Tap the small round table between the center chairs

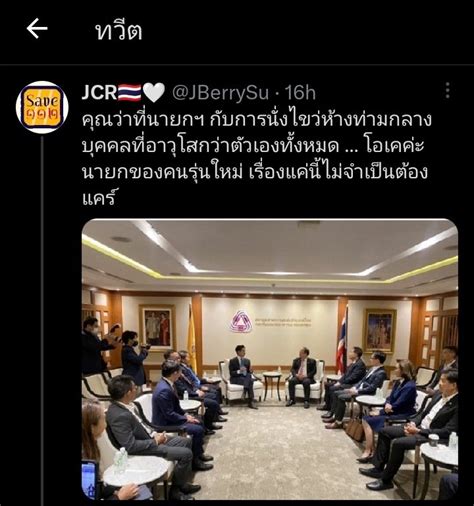point(272,385)
